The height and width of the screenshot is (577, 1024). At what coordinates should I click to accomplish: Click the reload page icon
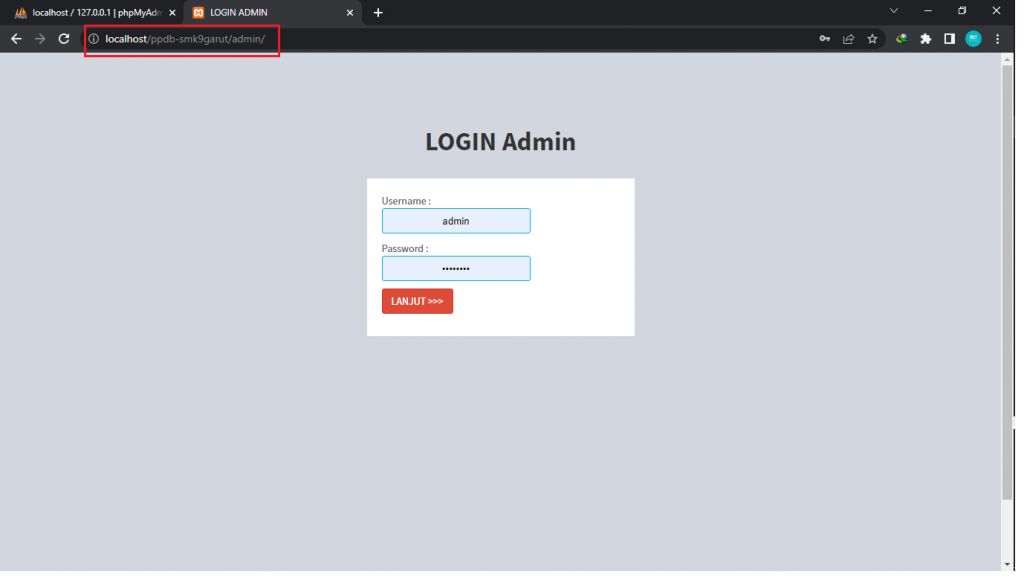(x=63, y=38)
